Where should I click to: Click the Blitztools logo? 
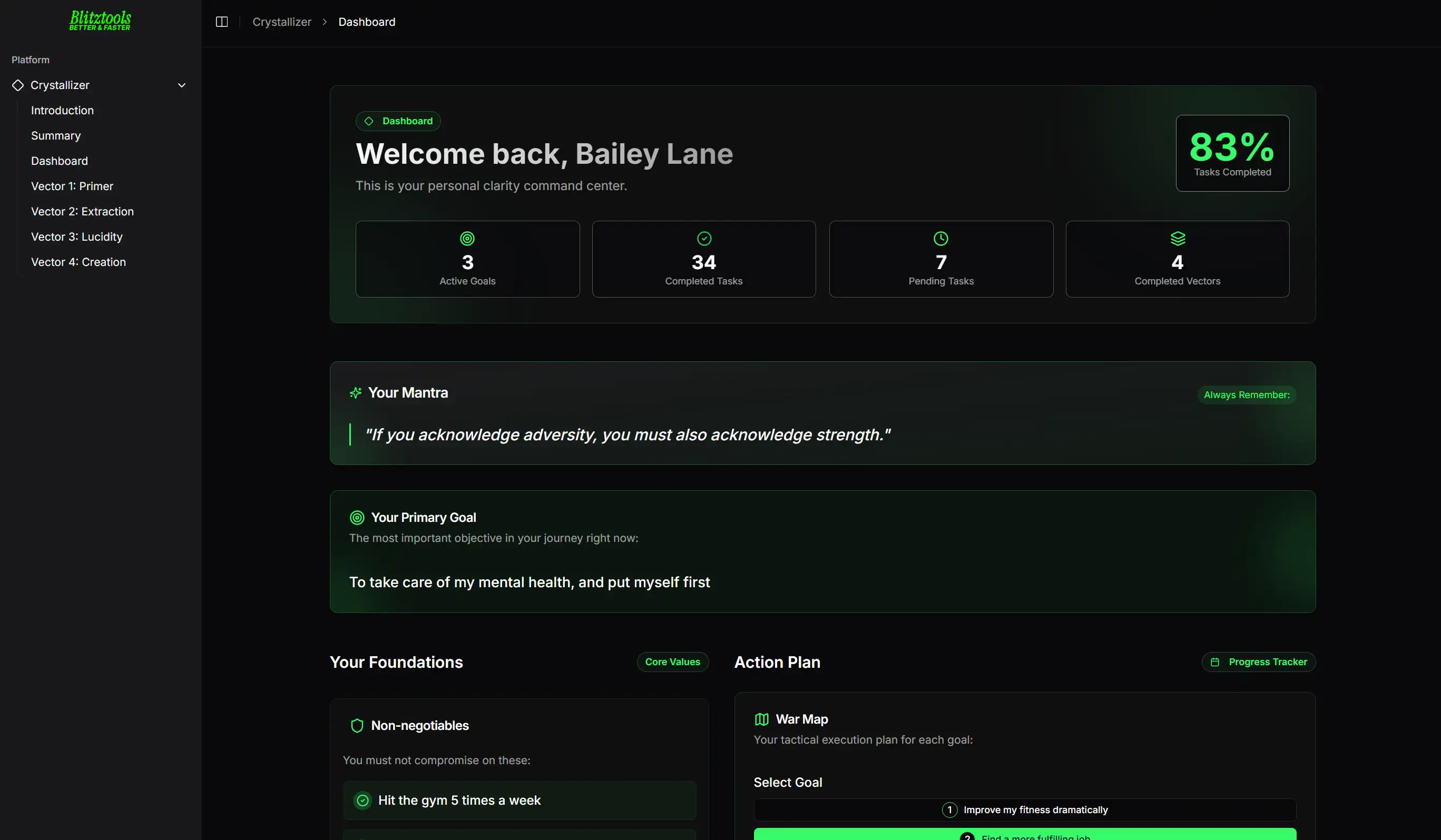pos(100,21)
